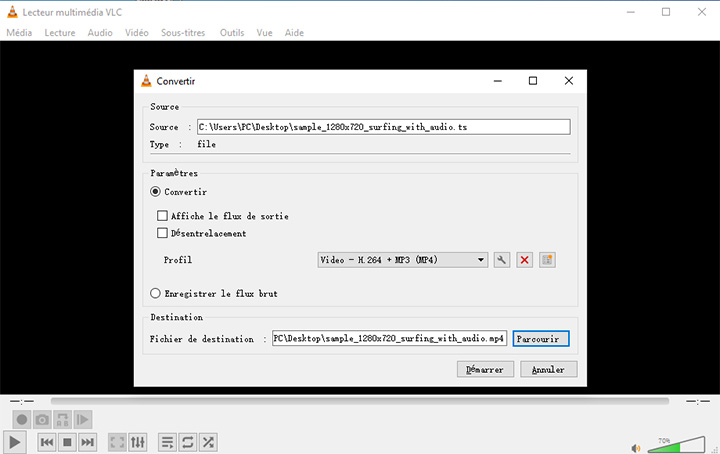Minimize the Convertir dialog
This screenshot has height=454, width=720.
pos(498,81)
